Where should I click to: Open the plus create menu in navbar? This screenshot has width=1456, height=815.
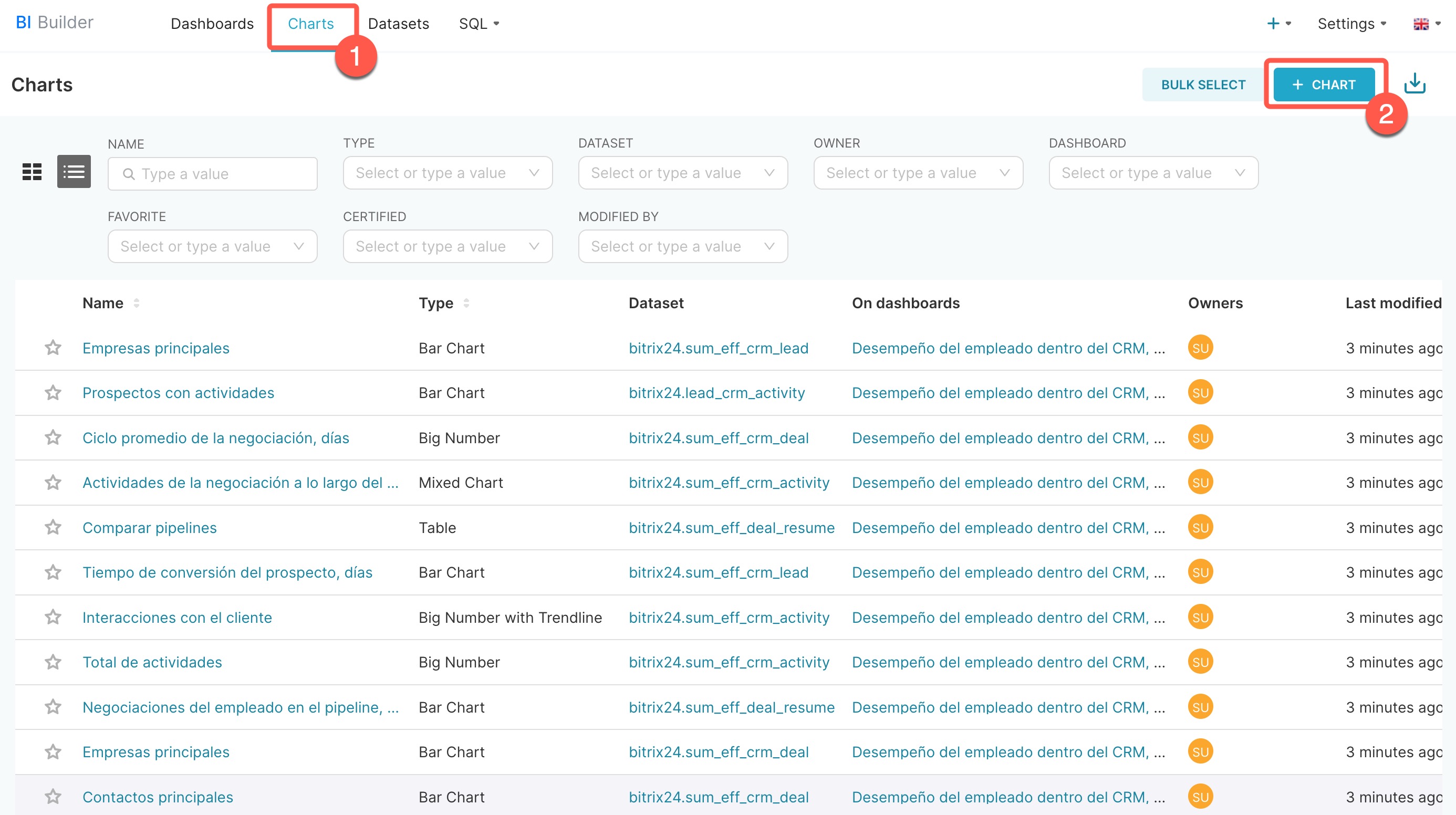pyautogui.click(x=1278, y=24)
